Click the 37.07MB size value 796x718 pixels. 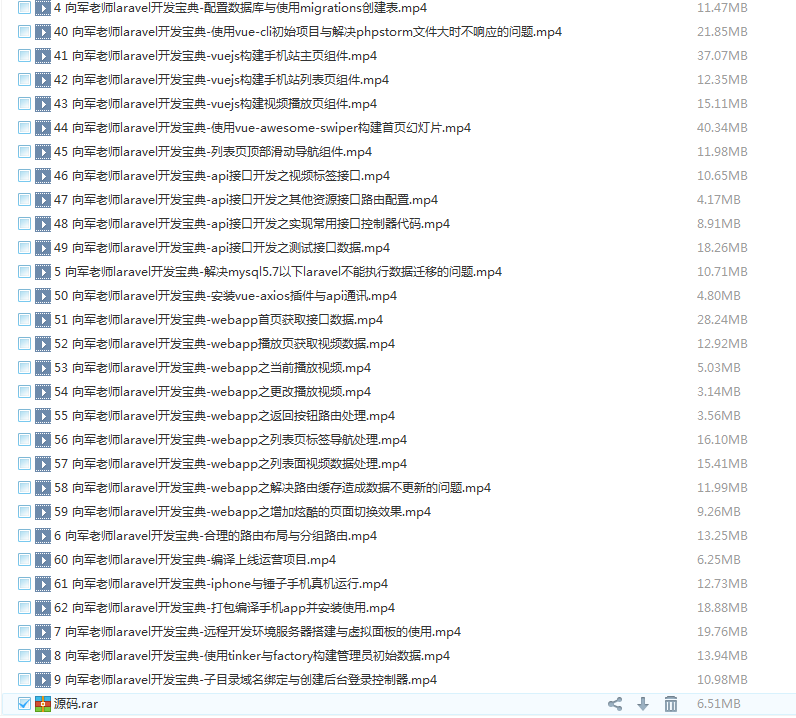[722, 56]
